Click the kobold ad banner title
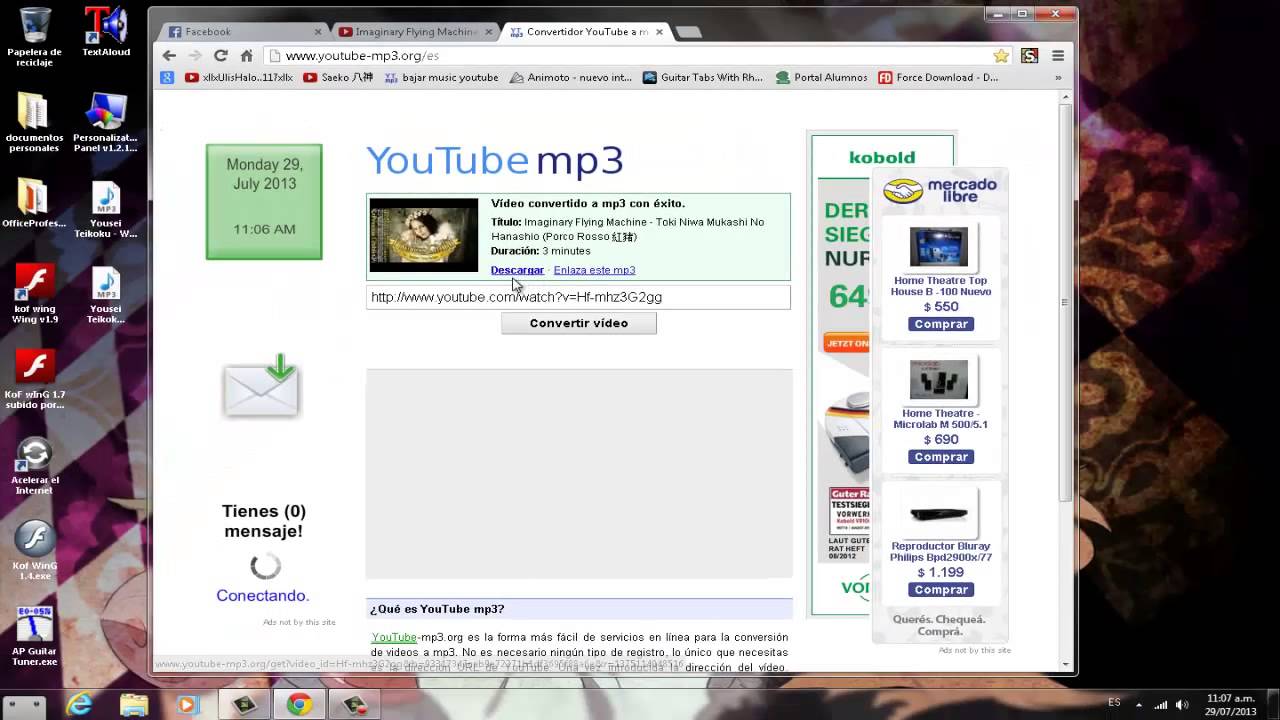 point(882,157)
